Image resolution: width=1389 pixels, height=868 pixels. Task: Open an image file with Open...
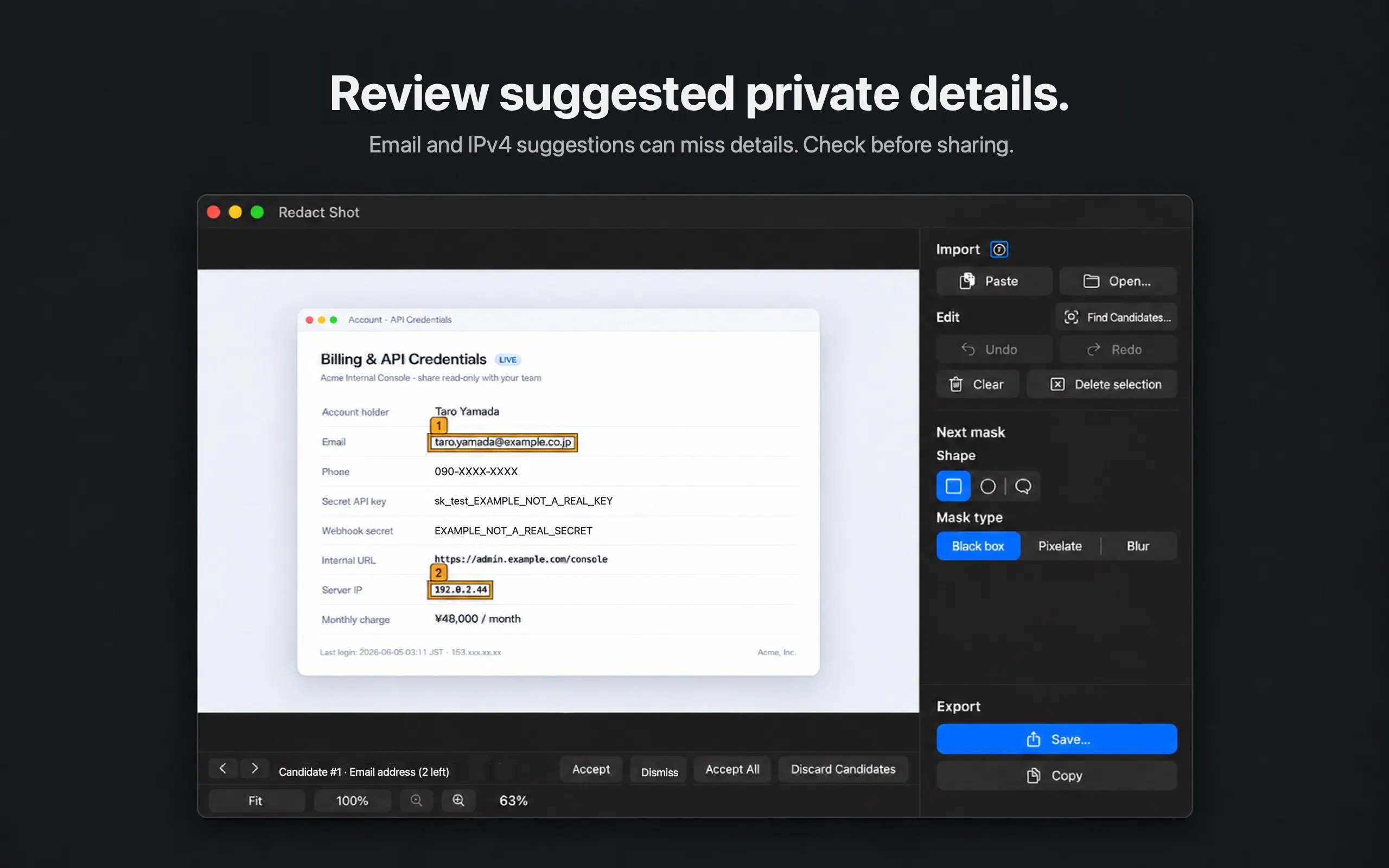coord(1118,280)
